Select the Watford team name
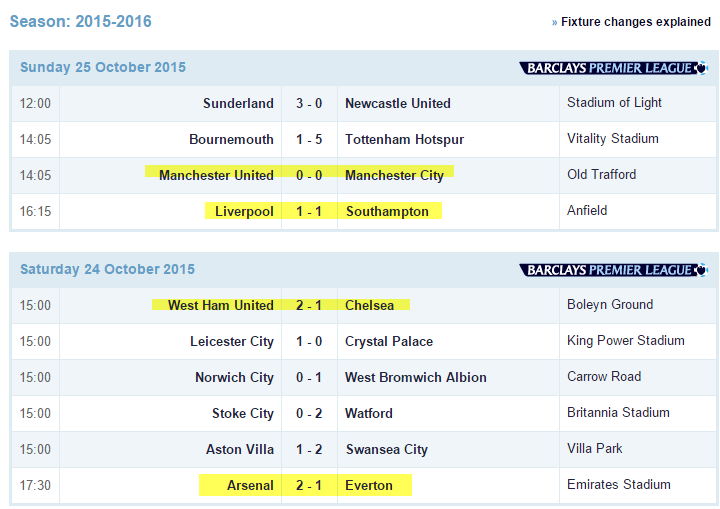The width and height of the screenshot is (720, 509). coord(369,413)
